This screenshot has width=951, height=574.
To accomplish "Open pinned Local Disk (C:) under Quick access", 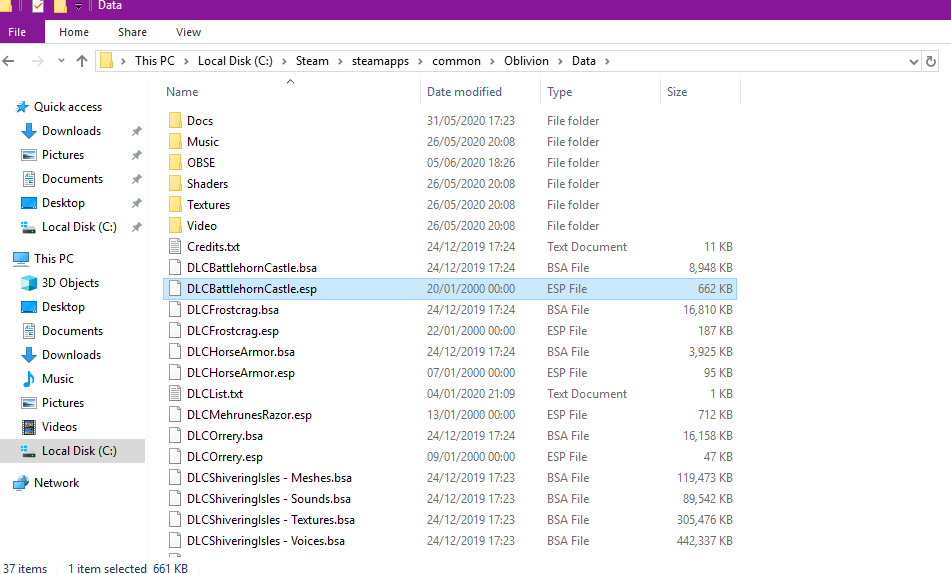I will point(79,227).
